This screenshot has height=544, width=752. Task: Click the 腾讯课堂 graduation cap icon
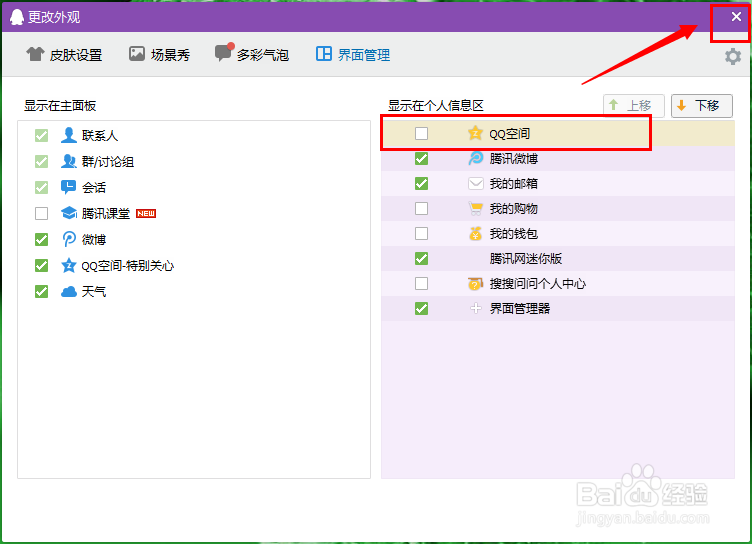pos(69,213)
